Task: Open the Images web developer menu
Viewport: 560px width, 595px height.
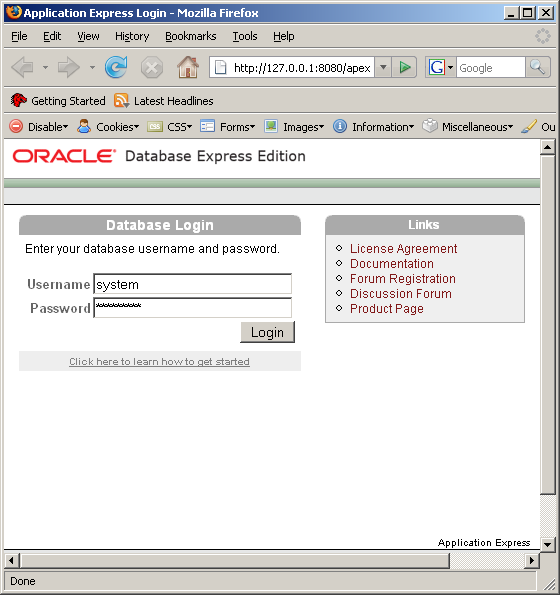Action: [x=294, y=127]
